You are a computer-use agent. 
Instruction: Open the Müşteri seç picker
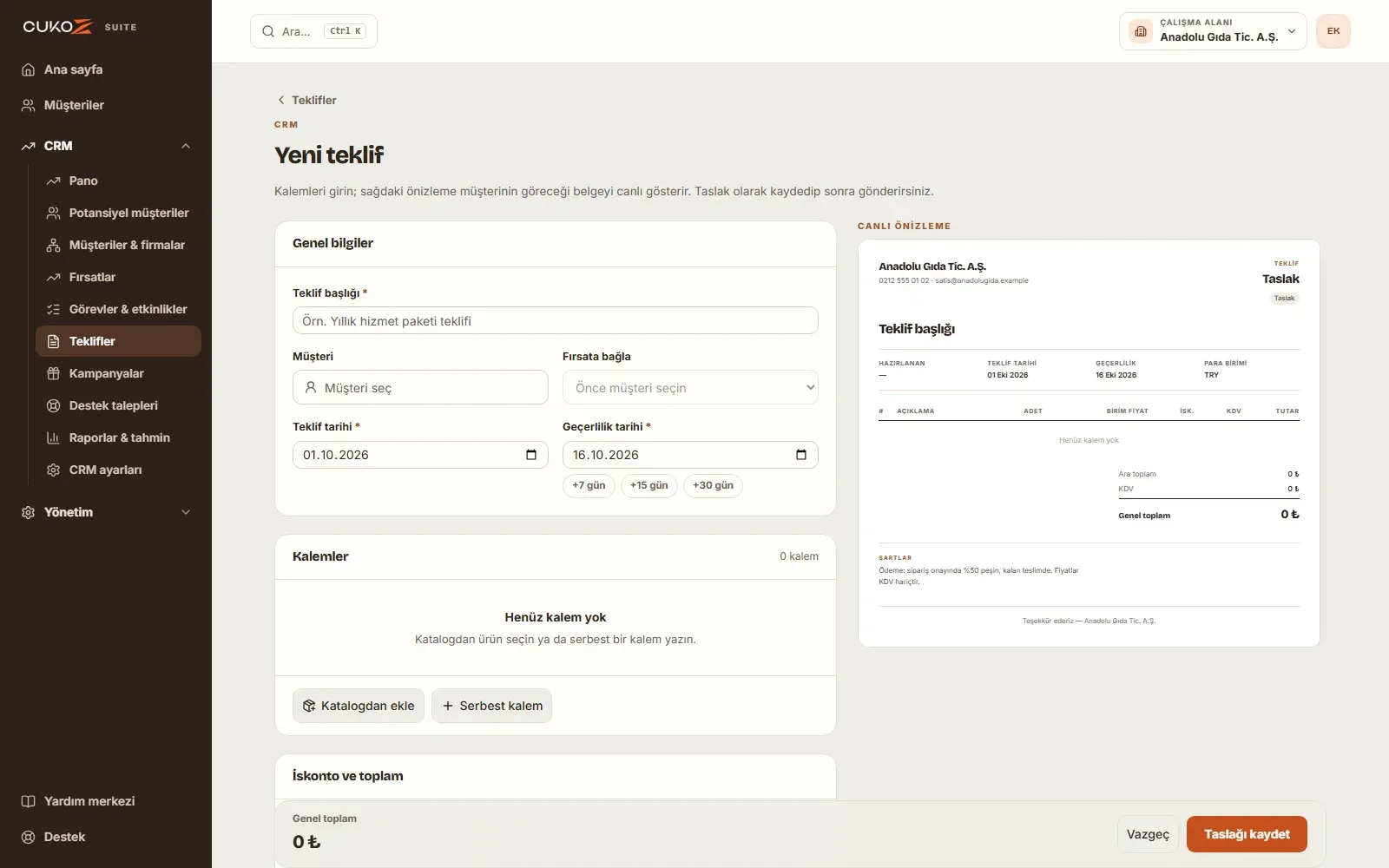pos(420,387)
